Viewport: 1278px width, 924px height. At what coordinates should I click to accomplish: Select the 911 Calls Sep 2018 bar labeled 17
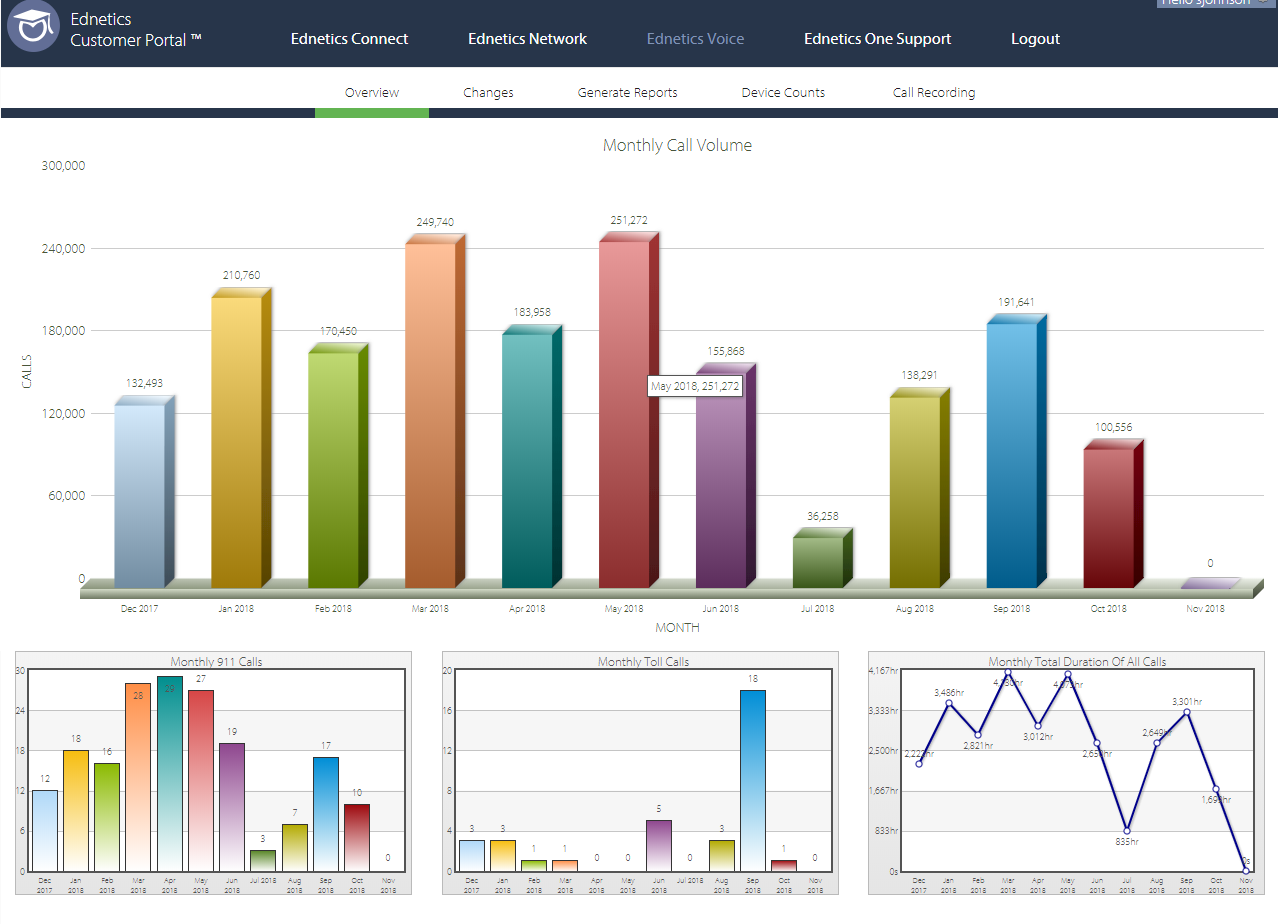click(326, 814)
